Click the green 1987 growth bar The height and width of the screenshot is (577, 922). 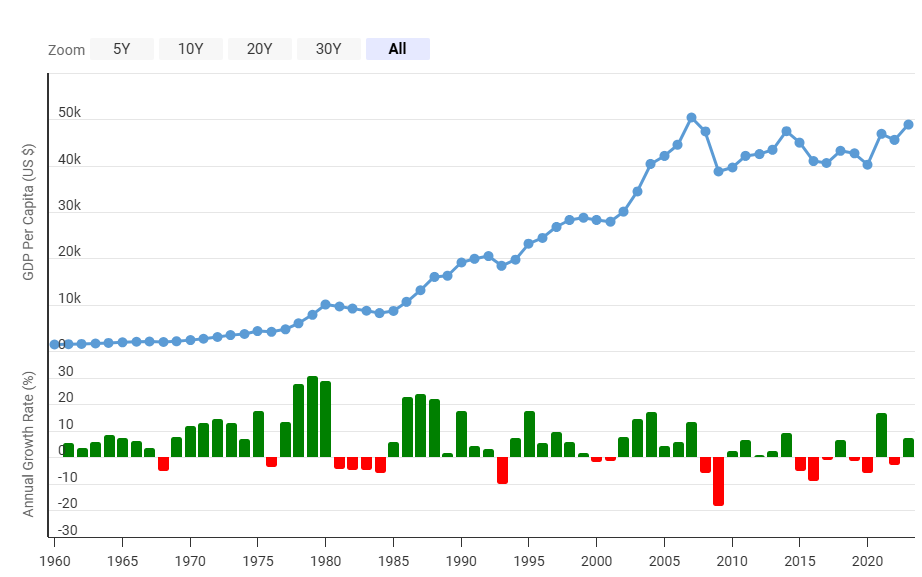pyautogui.click(x=420, y=426)
